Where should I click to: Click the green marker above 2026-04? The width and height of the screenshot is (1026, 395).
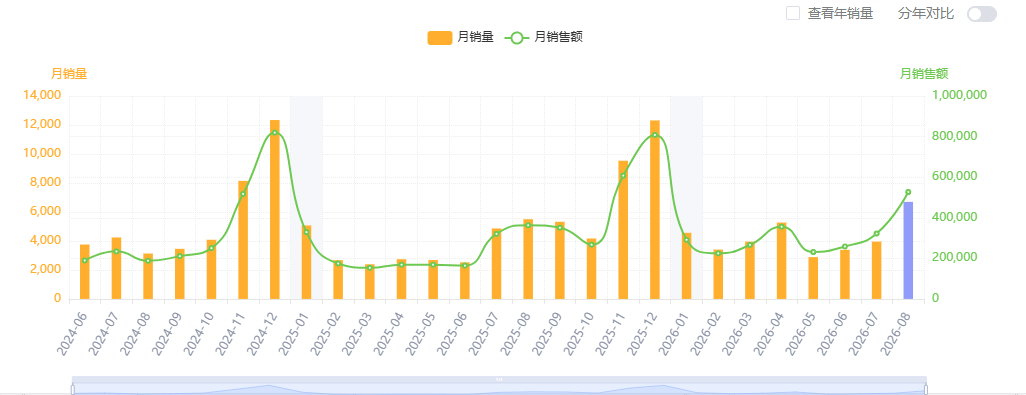point(781,227)
